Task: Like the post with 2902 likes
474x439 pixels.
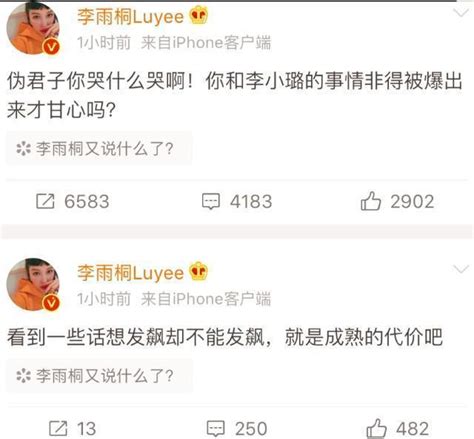Action: [370, 201]
